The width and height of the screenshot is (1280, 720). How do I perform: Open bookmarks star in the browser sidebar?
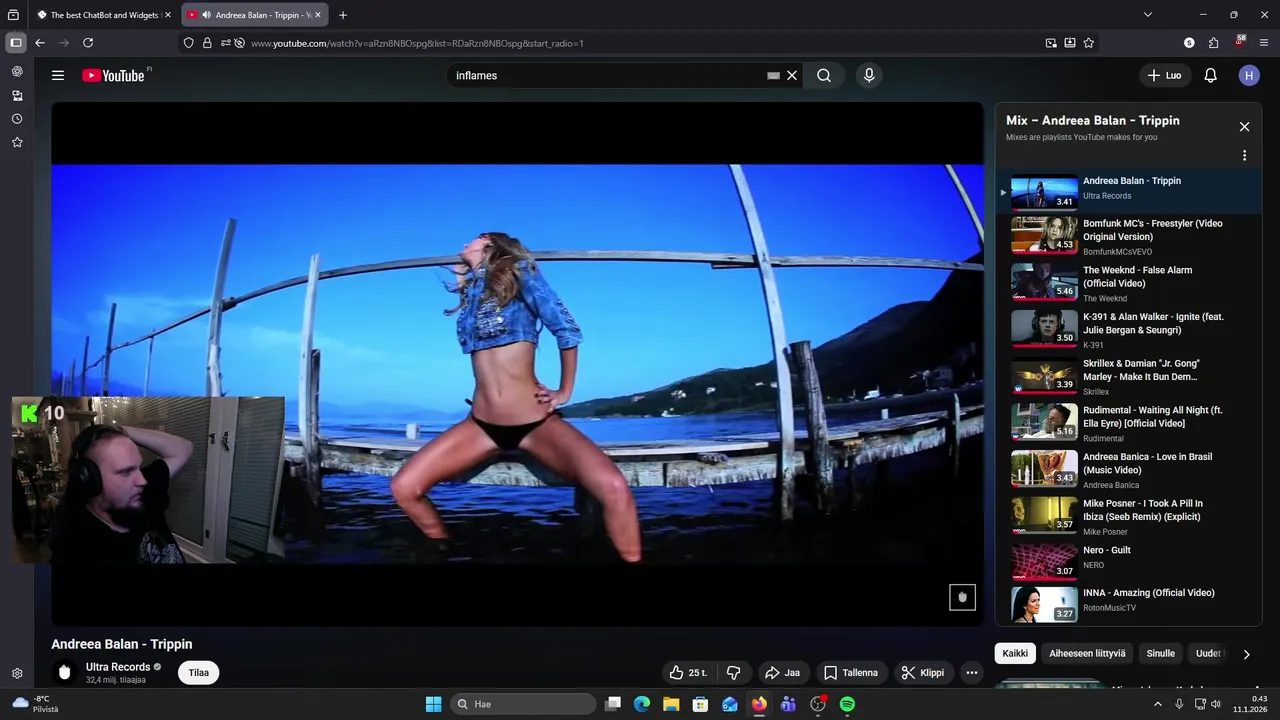(x=17, y=143)
